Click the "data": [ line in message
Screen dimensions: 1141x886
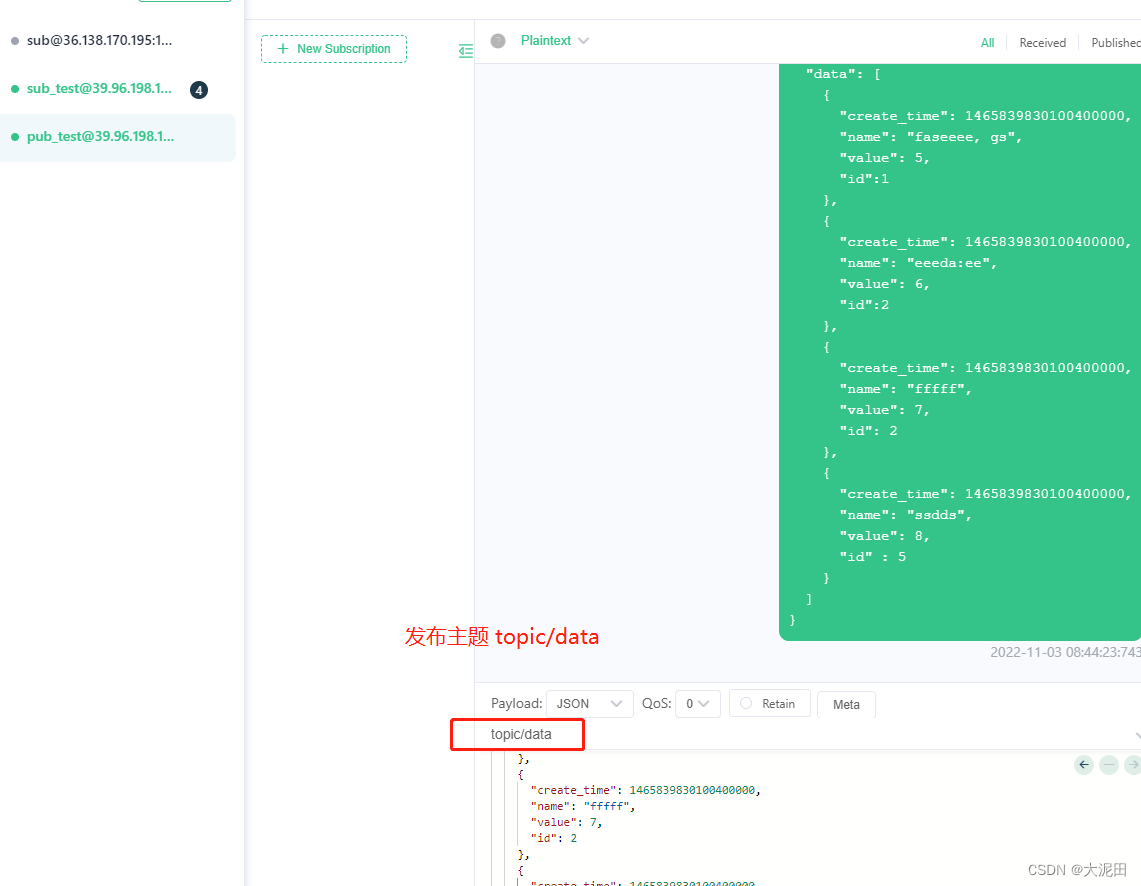coord(843,73)
